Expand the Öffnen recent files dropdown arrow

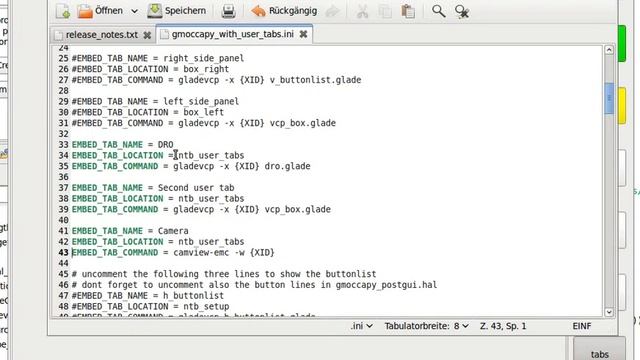click(x=134, y=11)
